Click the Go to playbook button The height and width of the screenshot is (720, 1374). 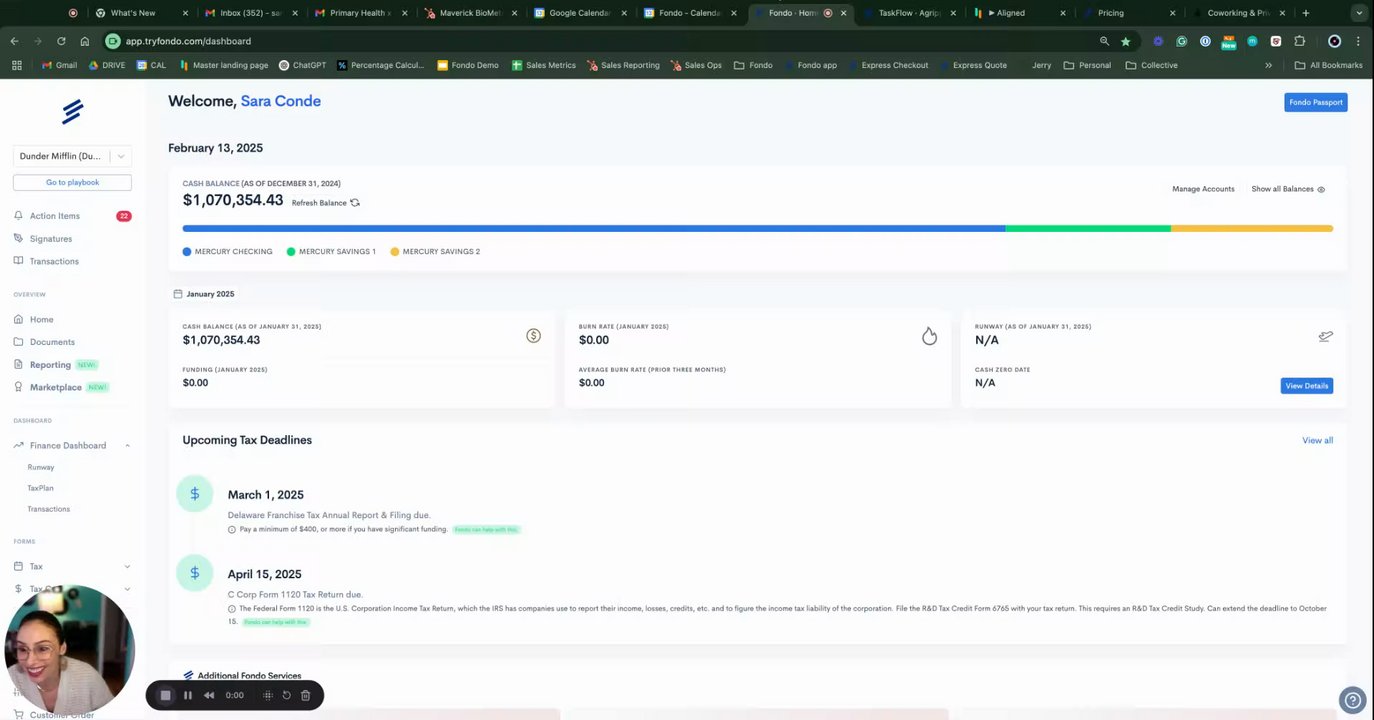72,182
